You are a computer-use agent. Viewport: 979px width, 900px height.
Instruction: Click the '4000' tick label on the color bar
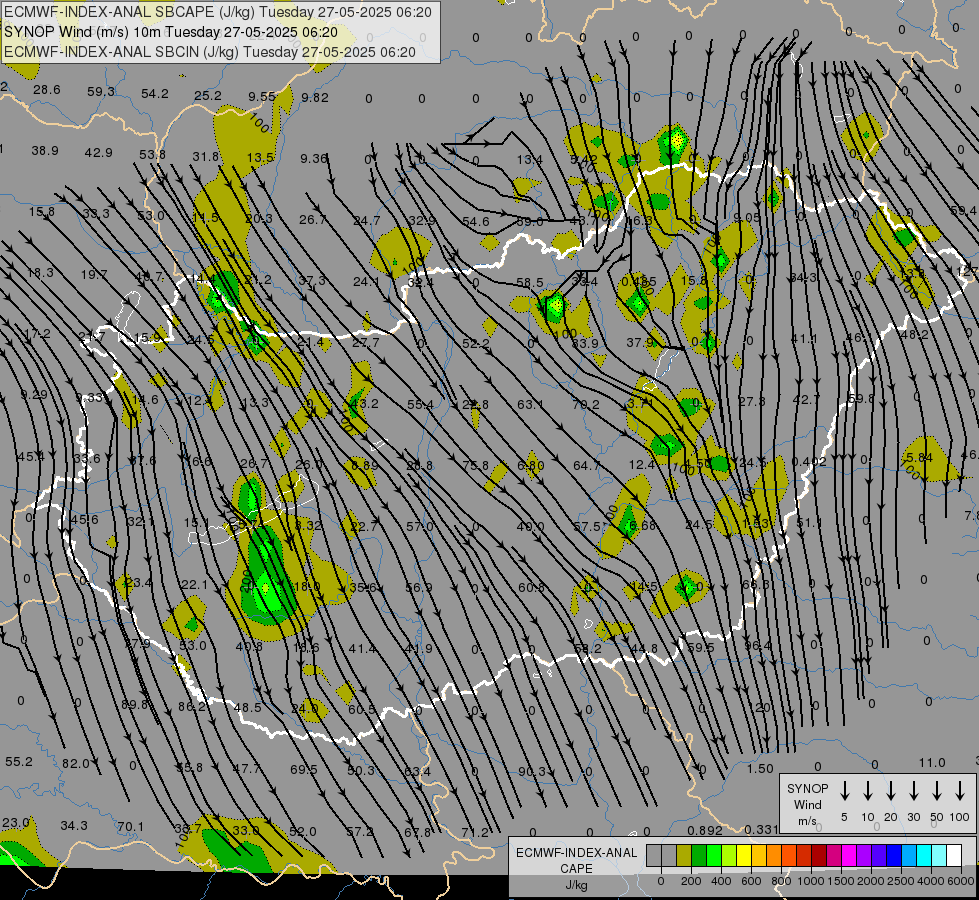tap(931, 881)
